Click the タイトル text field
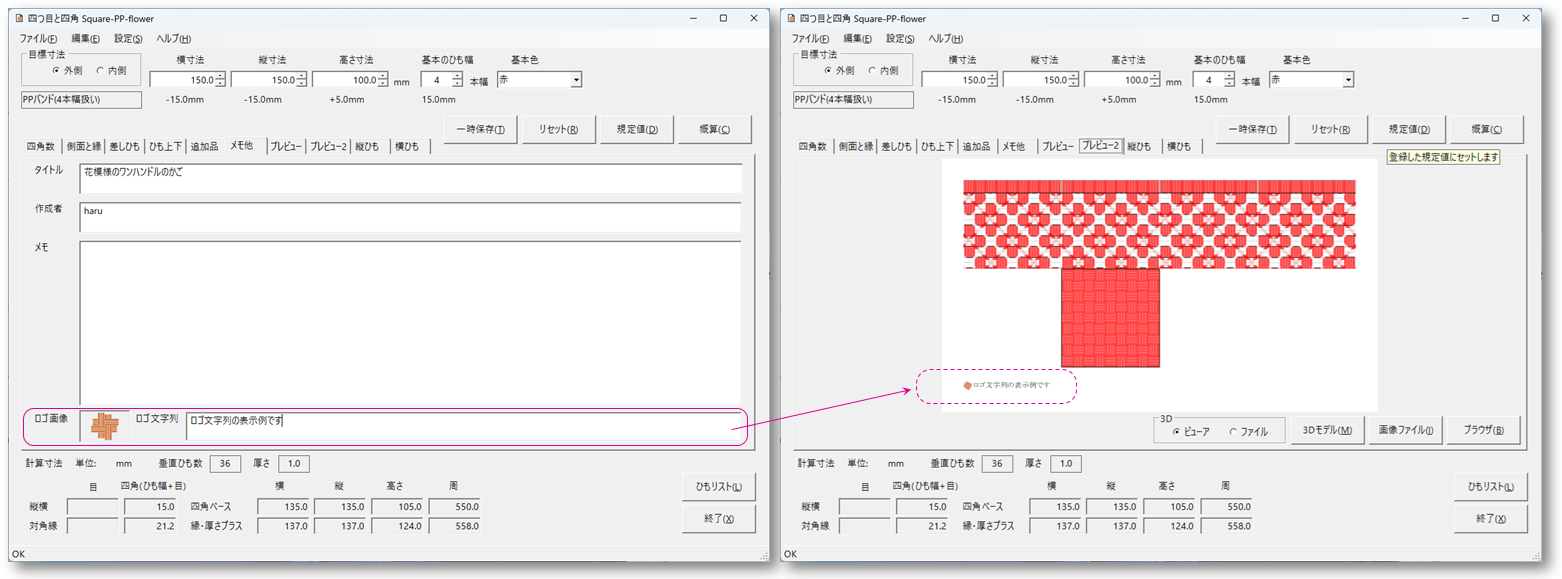The height and width of the screenshot is (579, 1562). coord(410,178)
